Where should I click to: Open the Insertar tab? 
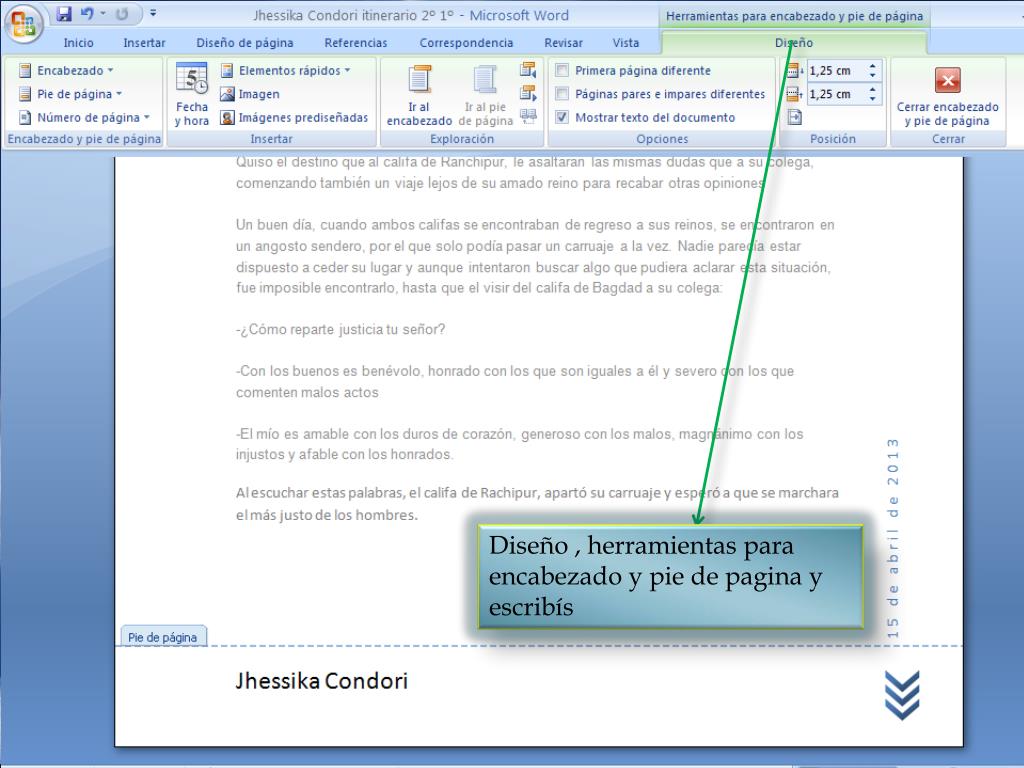coord(144,42)
